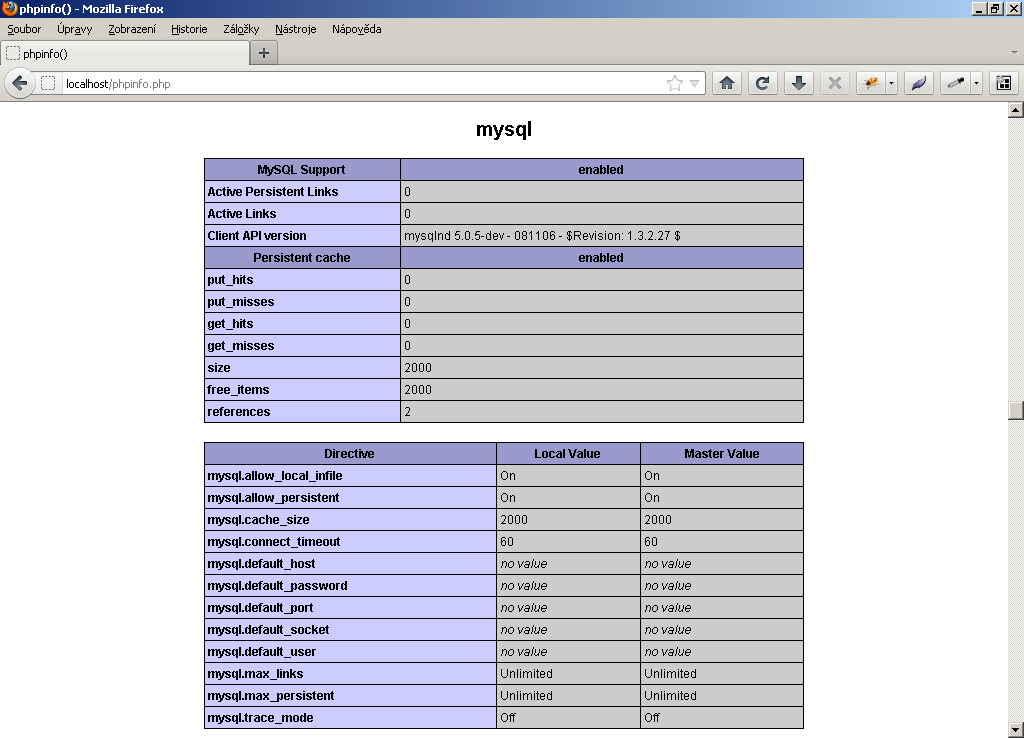Click the eyedropper color picker icon
Screen dimensions: 1024x738
(x=955, y=83)
